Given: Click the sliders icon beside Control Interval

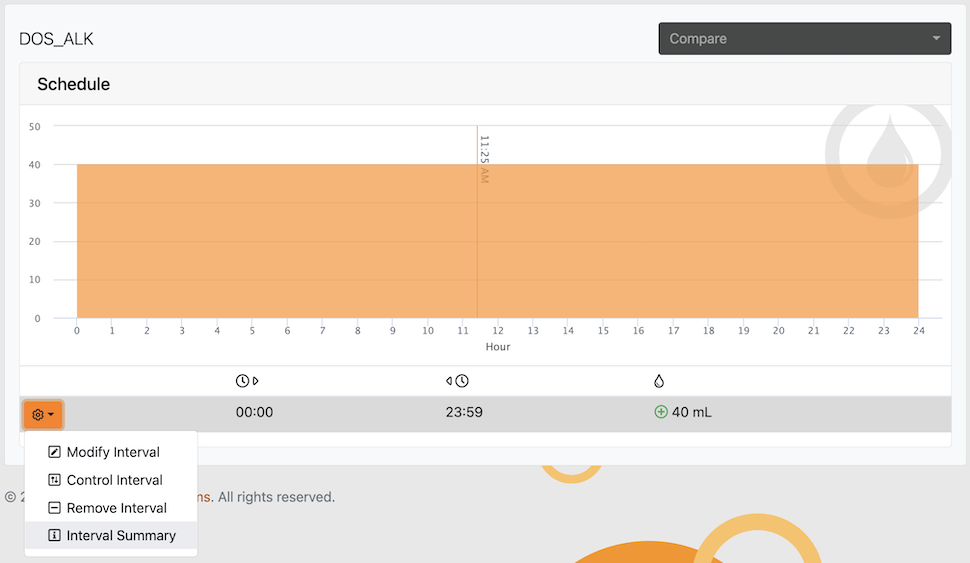Looking at the screenshot, I should tap(55, 480).
